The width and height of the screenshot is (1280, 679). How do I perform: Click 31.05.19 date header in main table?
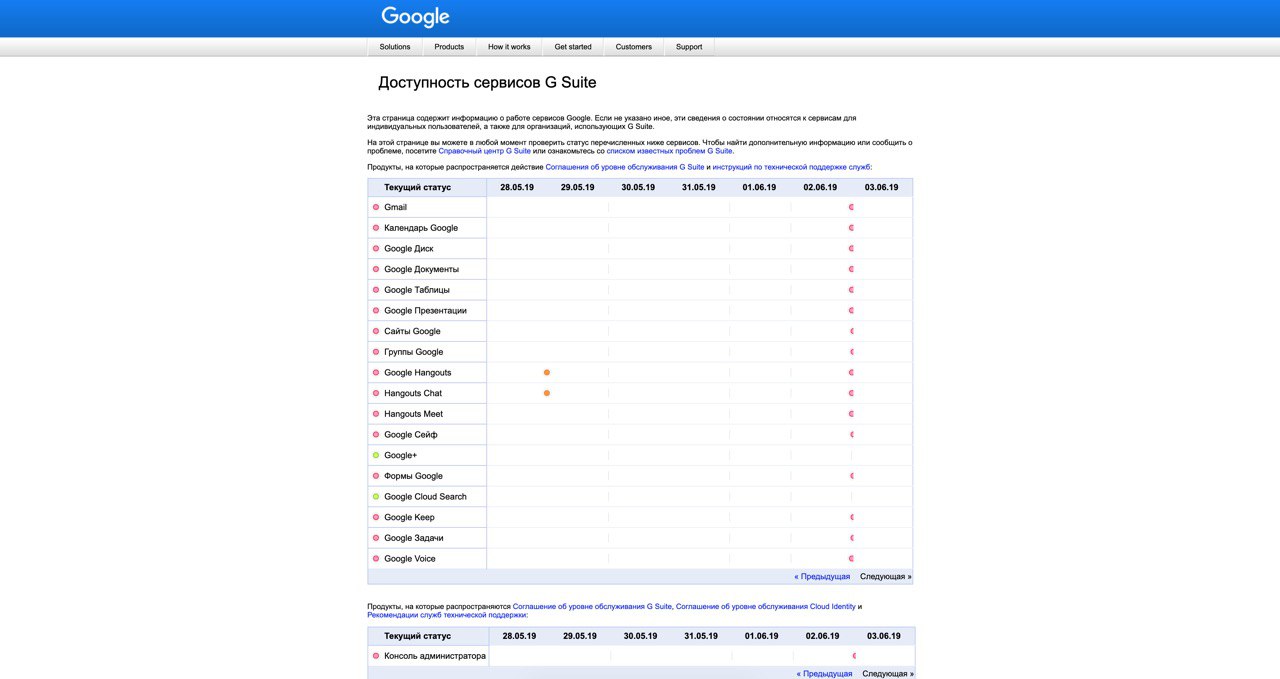(699, 187)
